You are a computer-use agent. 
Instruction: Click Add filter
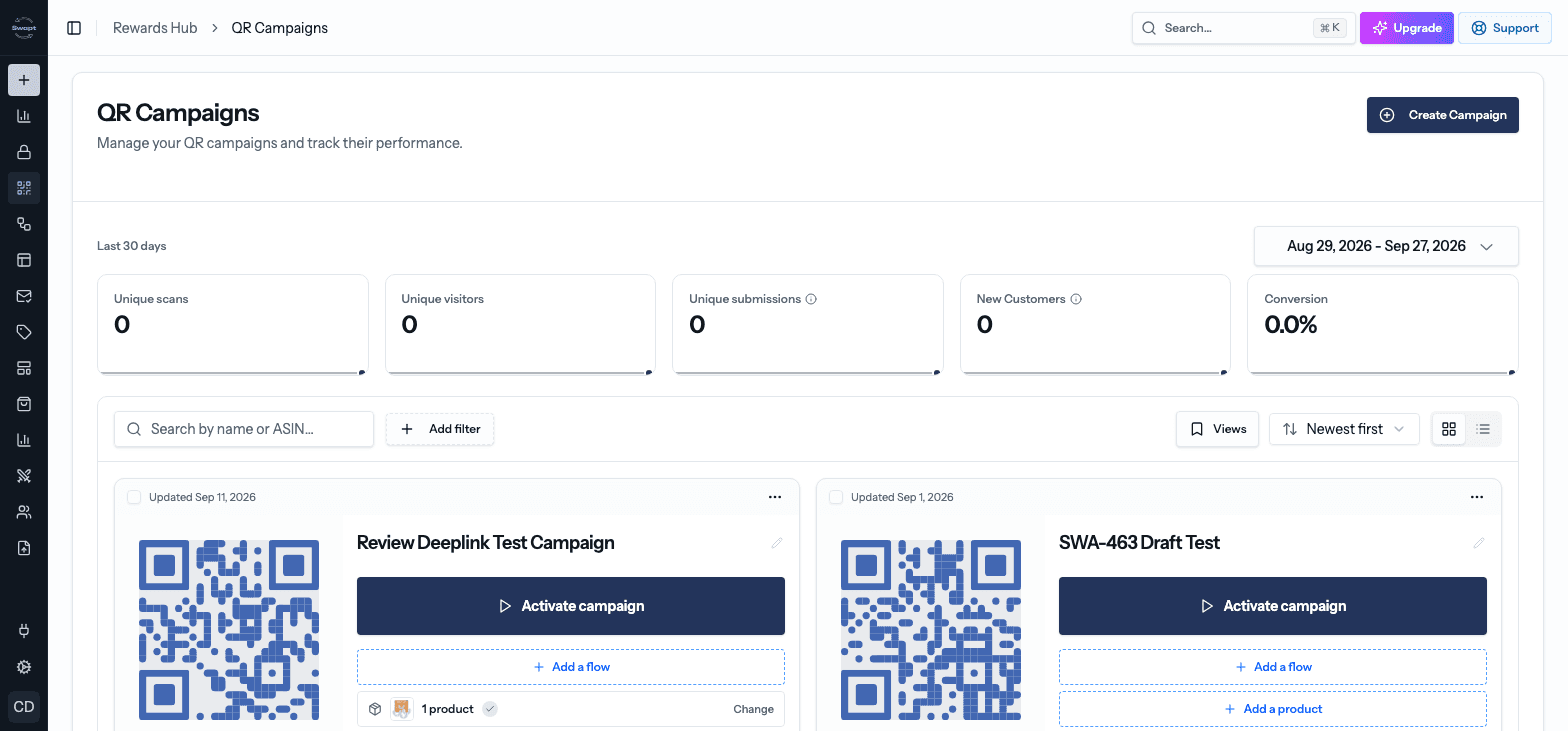pos(440,429)
